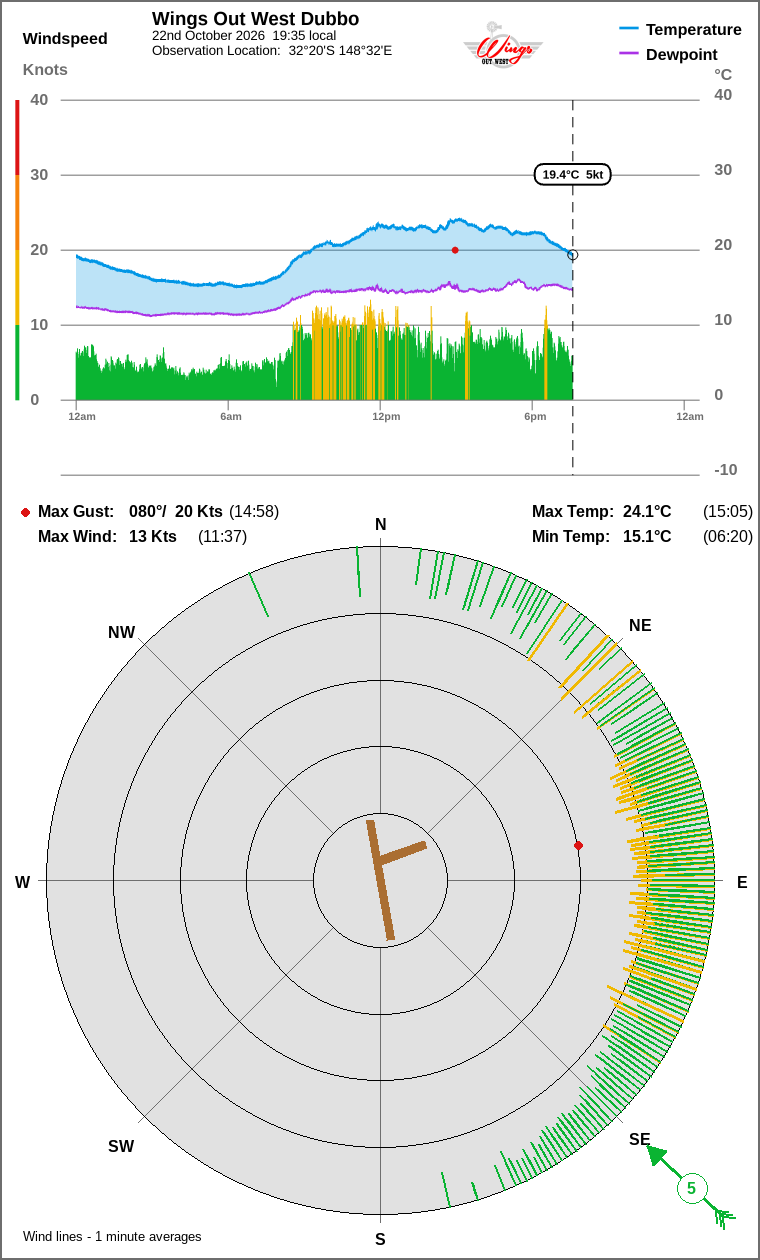Screen dimensions: 760x1260
Task: Click the Observation Location coordinates
Action: click(340, 50)
